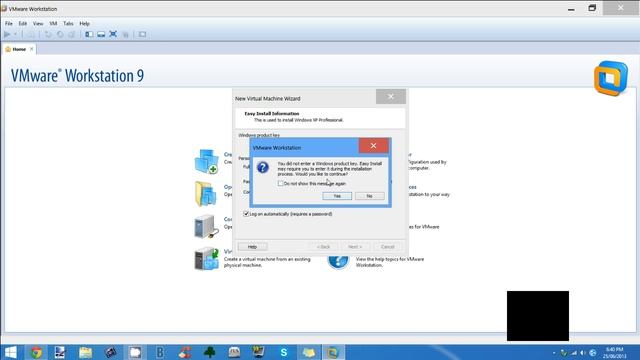Viewport: 640px width, 360px height.
Task: Open Google Chrome from the taskbar
Action: [36, 352]
